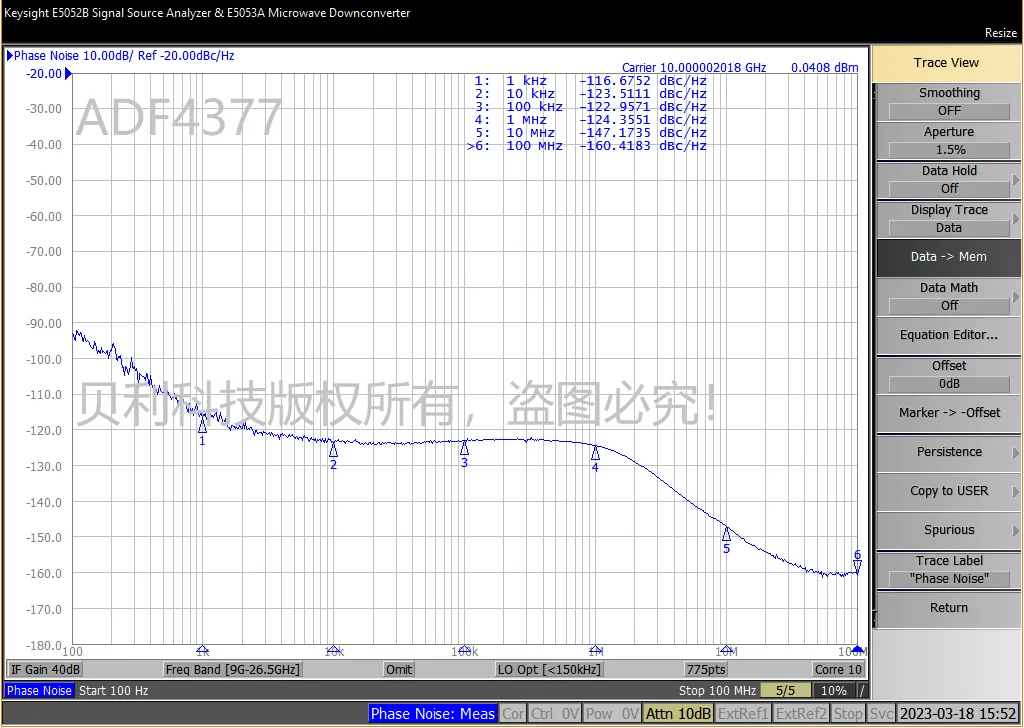The height and width of the screenshot is (728, 1024).
Task: Select the blue Phase Noise window tab
Action: click(x=39, y=691)
